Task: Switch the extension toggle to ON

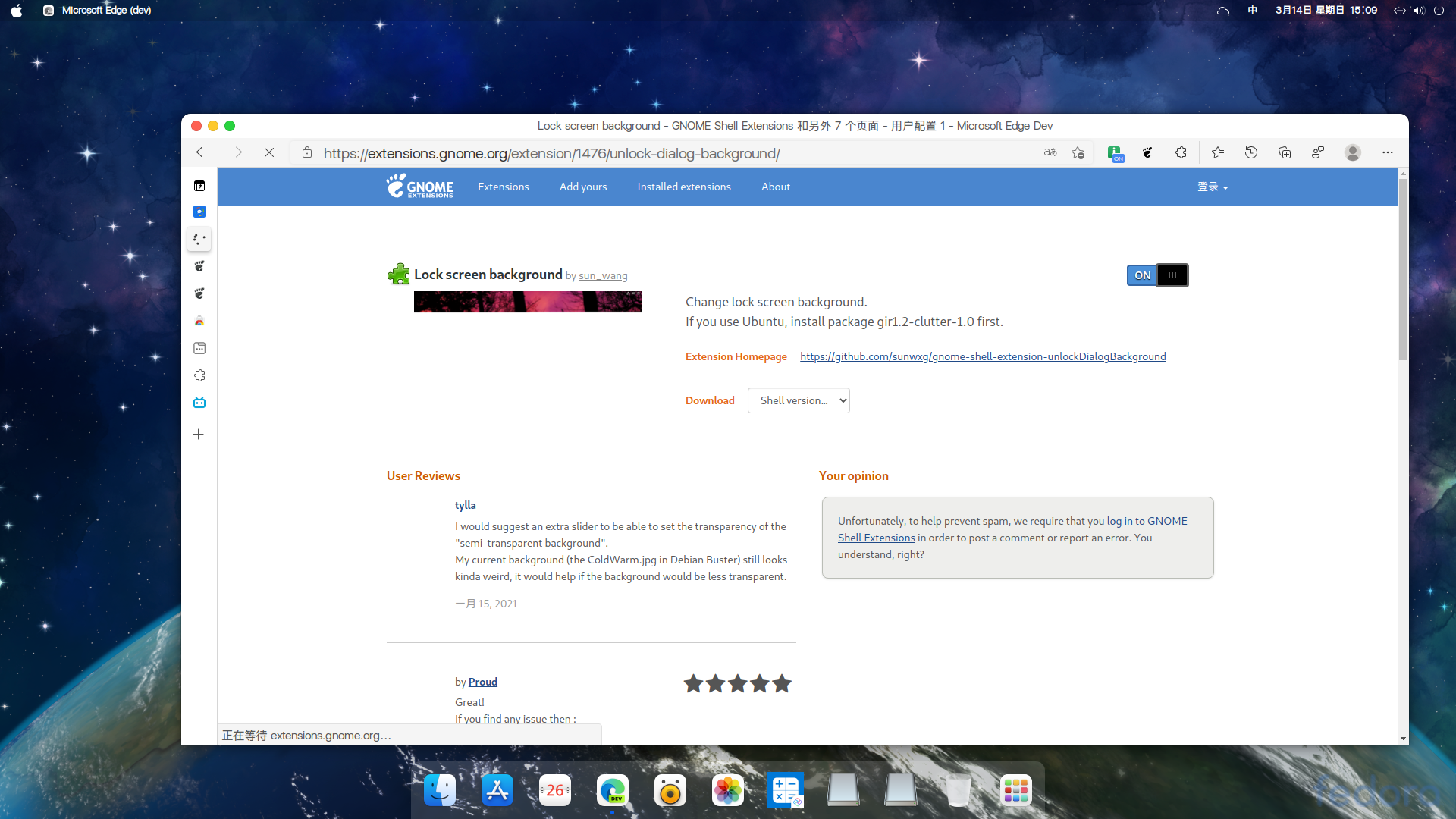Action: (1142, 275)
